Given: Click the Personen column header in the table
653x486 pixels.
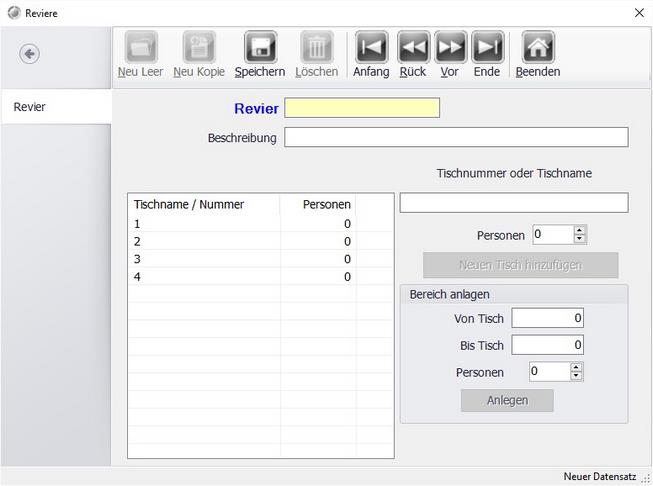Looking at the screenshot, I should coord(318,204).
